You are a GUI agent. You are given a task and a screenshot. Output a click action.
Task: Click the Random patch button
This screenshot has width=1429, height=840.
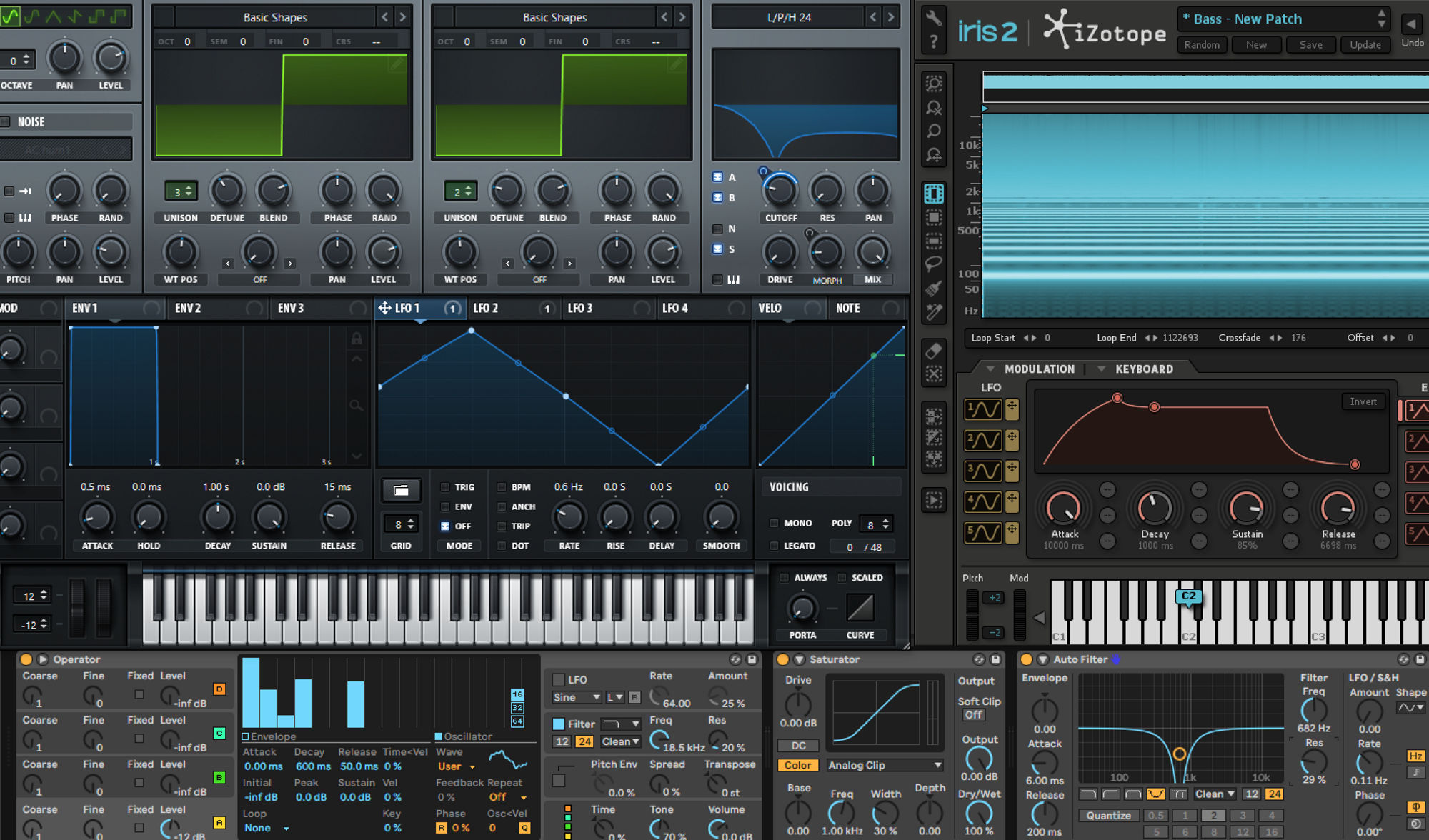(1202, 44)
